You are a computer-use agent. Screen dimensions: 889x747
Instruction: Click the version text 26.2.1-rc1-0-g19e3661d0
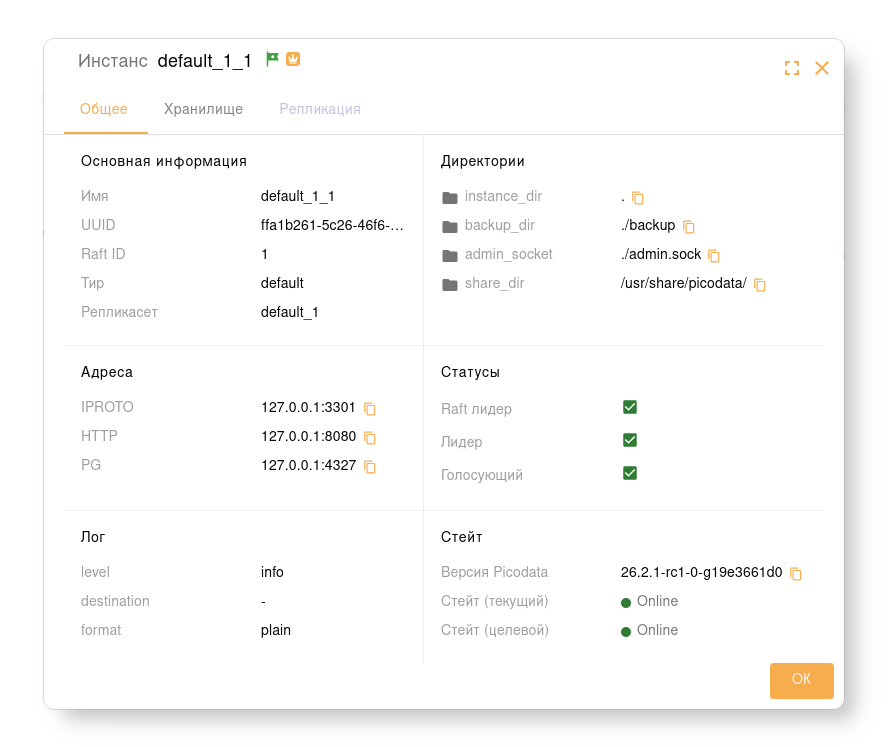pyautogui.click(x=701, y=572)
